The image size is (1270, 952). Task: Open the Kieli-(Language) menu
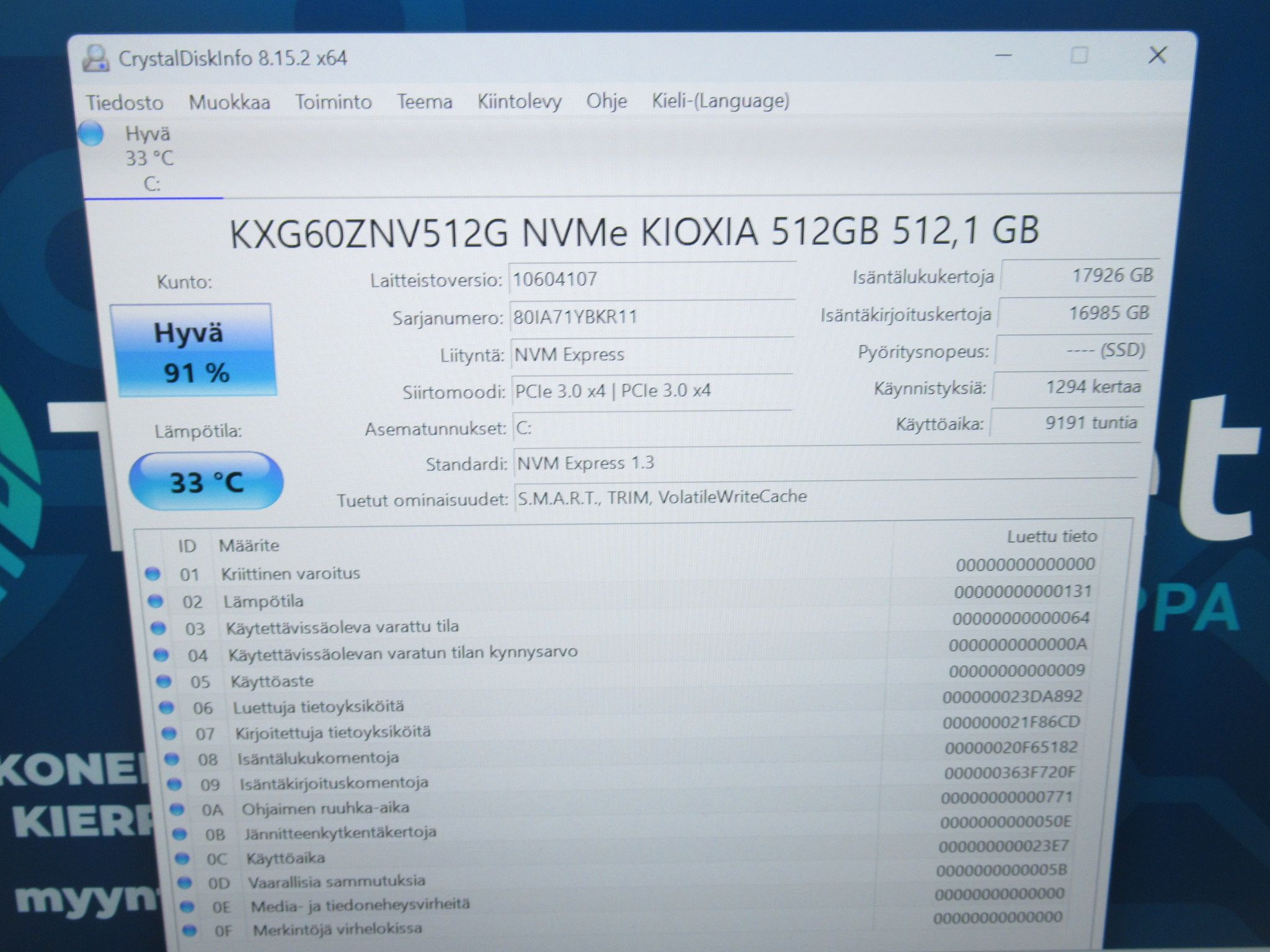pyautogui.click(x=721, y=100)
